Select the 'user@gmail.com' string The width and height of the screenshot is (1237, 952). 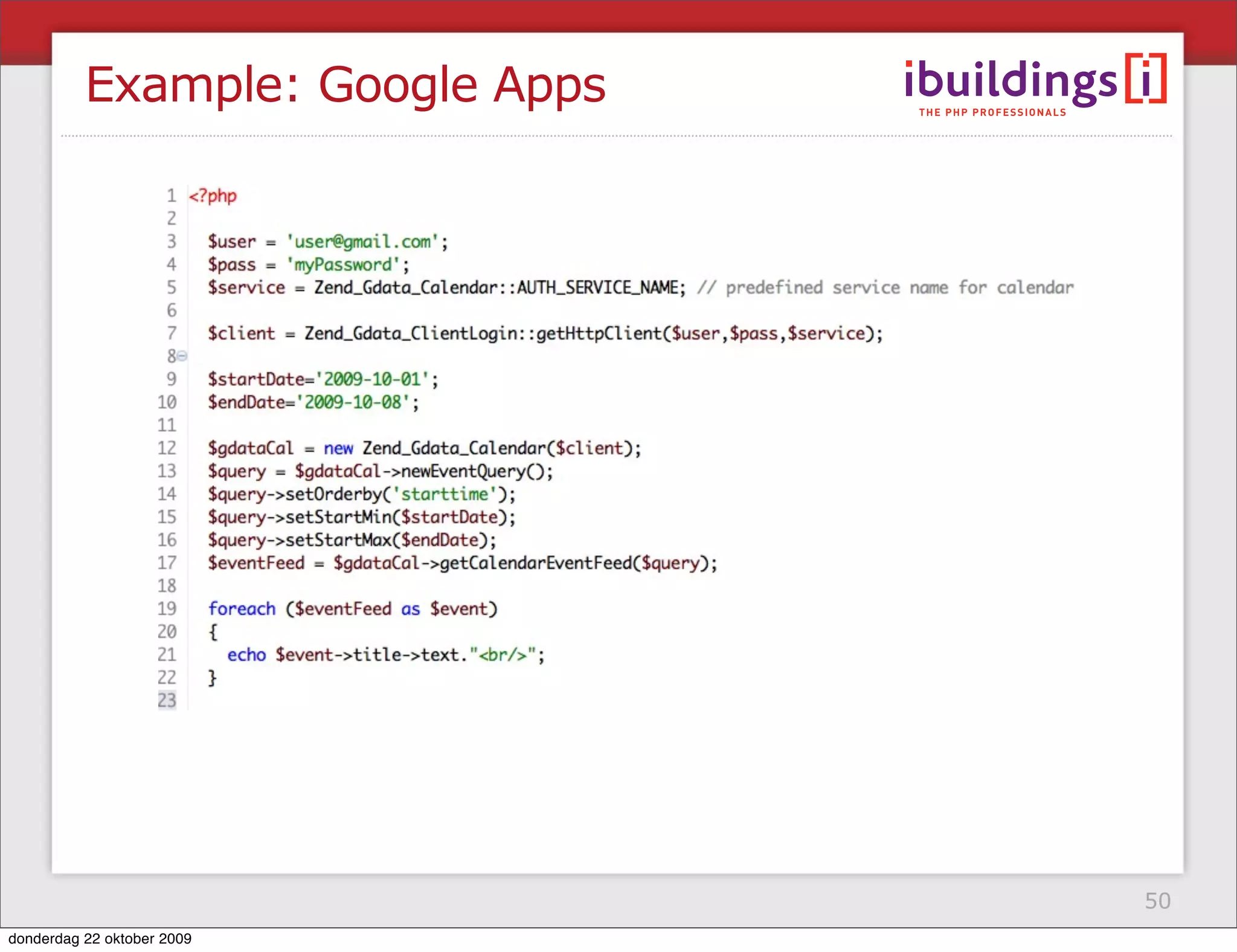(x=362, y=242)
